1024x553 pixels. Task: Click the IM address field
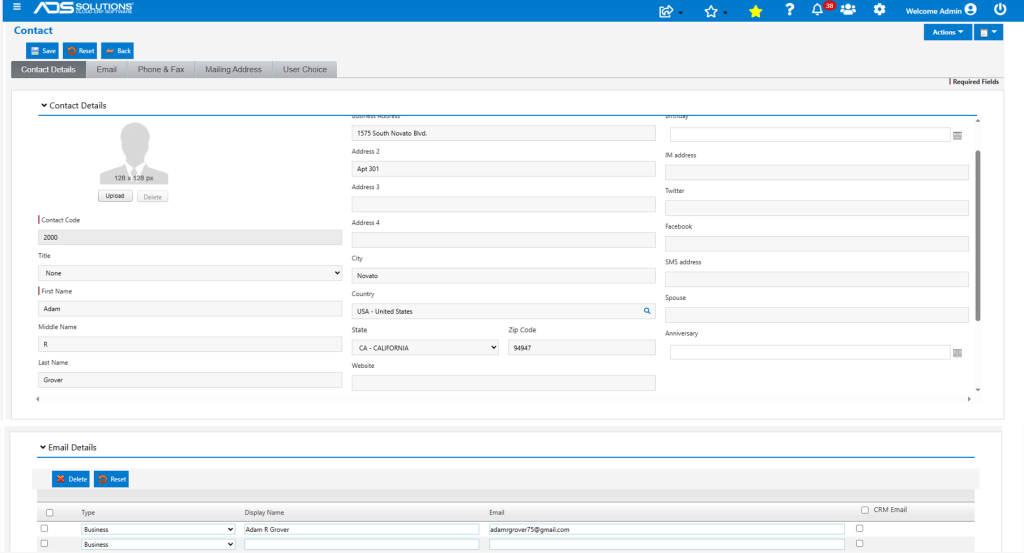coord(817,172)
